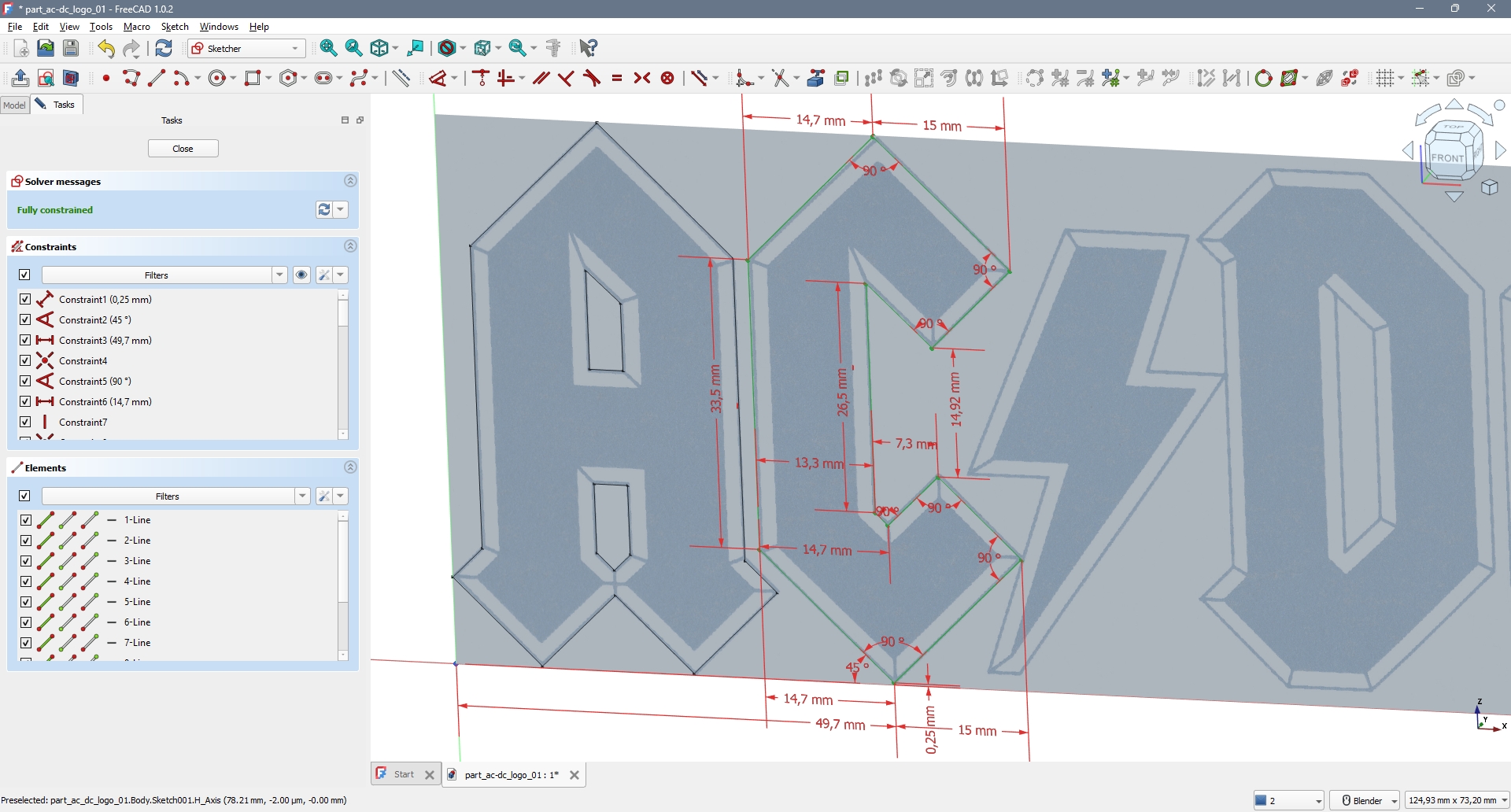Select the Create Point tool
Viewport: 1511px width, 812px height.
point(106,78)
